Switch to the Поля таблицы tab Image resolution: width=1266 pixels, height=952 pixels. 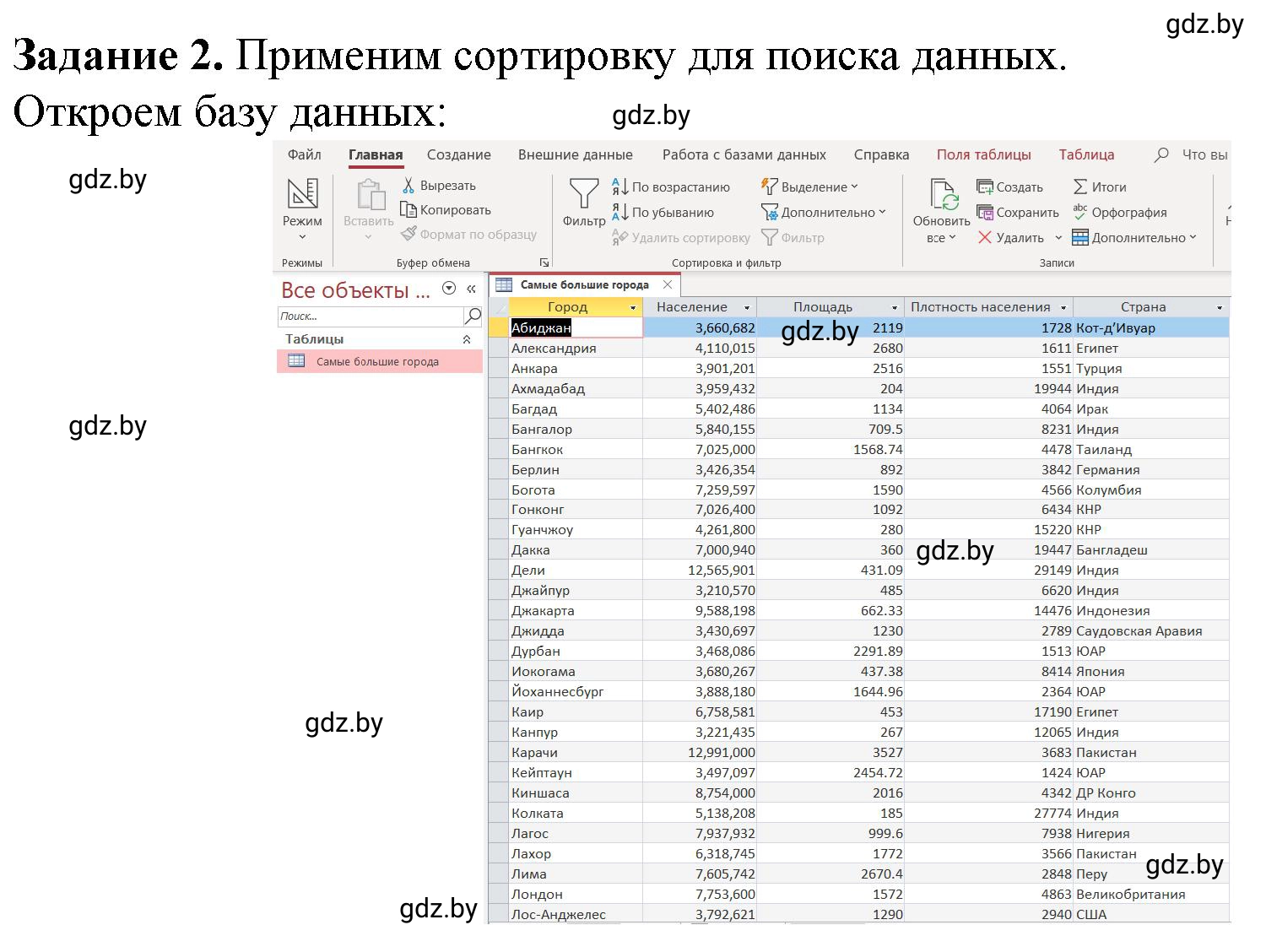[983, 154]
